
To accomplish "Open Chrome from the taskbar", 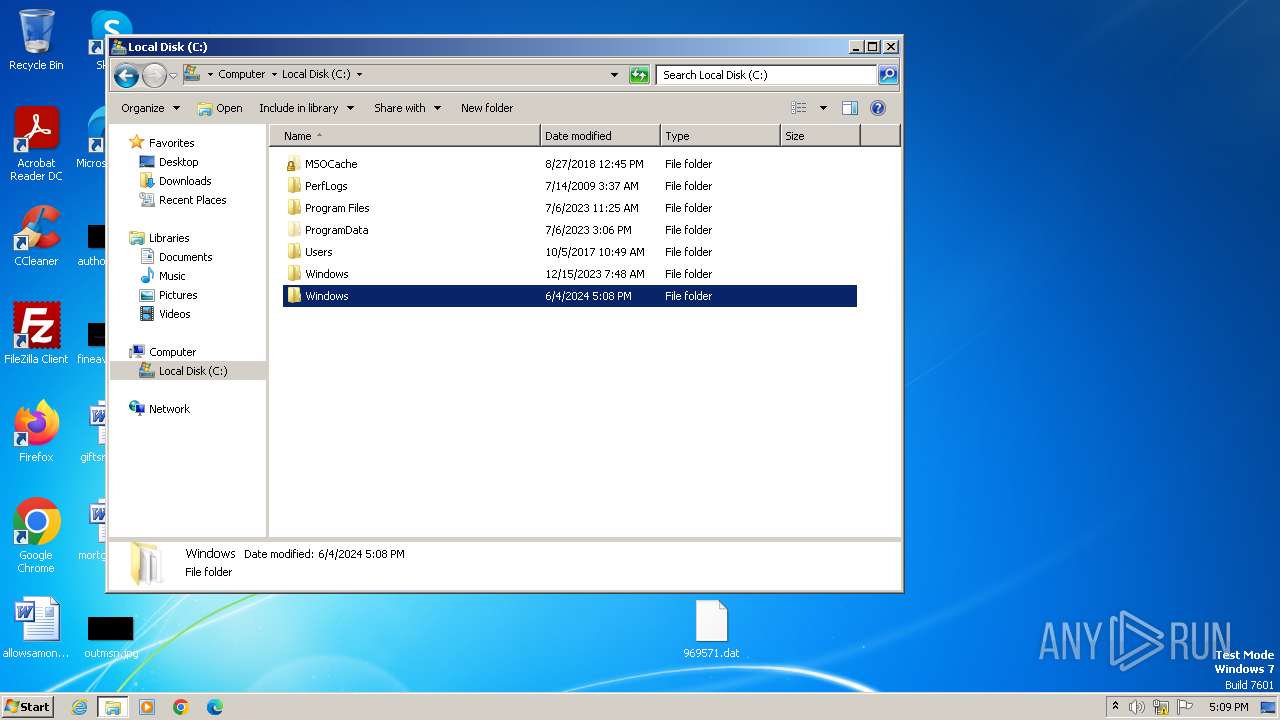I will (x=181, y=707).
